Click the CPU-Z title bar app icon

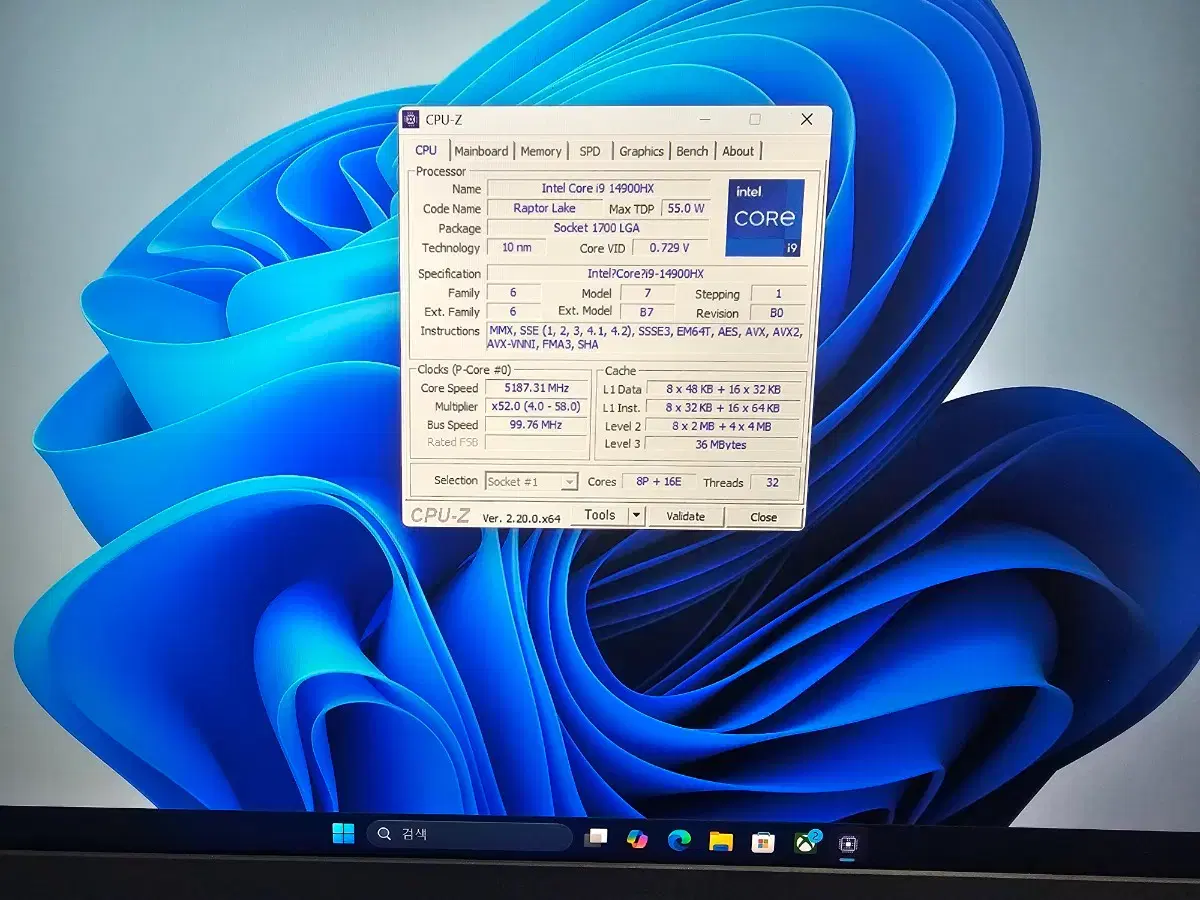pos(411,119)
